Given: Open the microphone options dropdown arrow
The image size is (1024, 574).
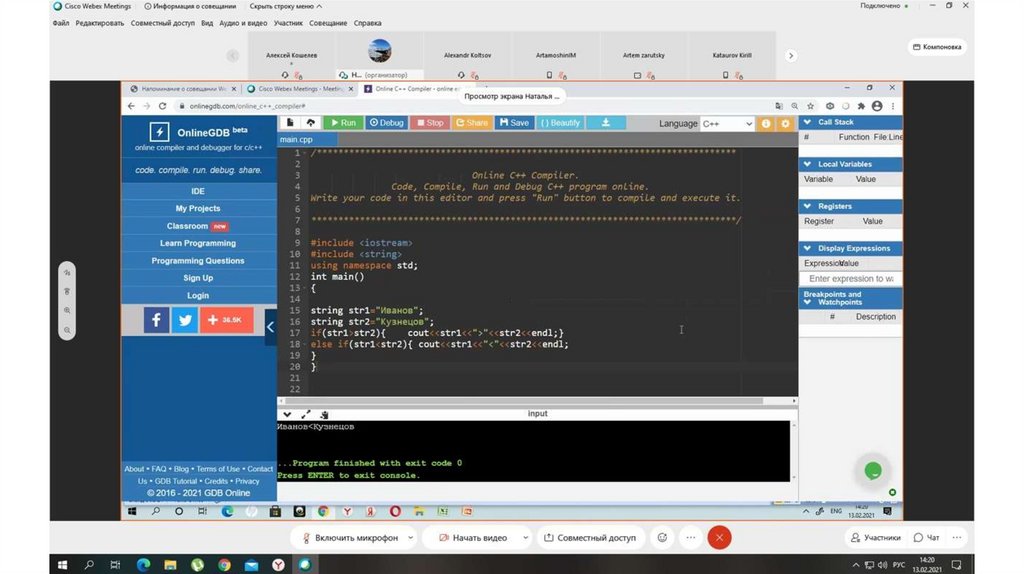Looking at the screenshot, I should 410,537.
